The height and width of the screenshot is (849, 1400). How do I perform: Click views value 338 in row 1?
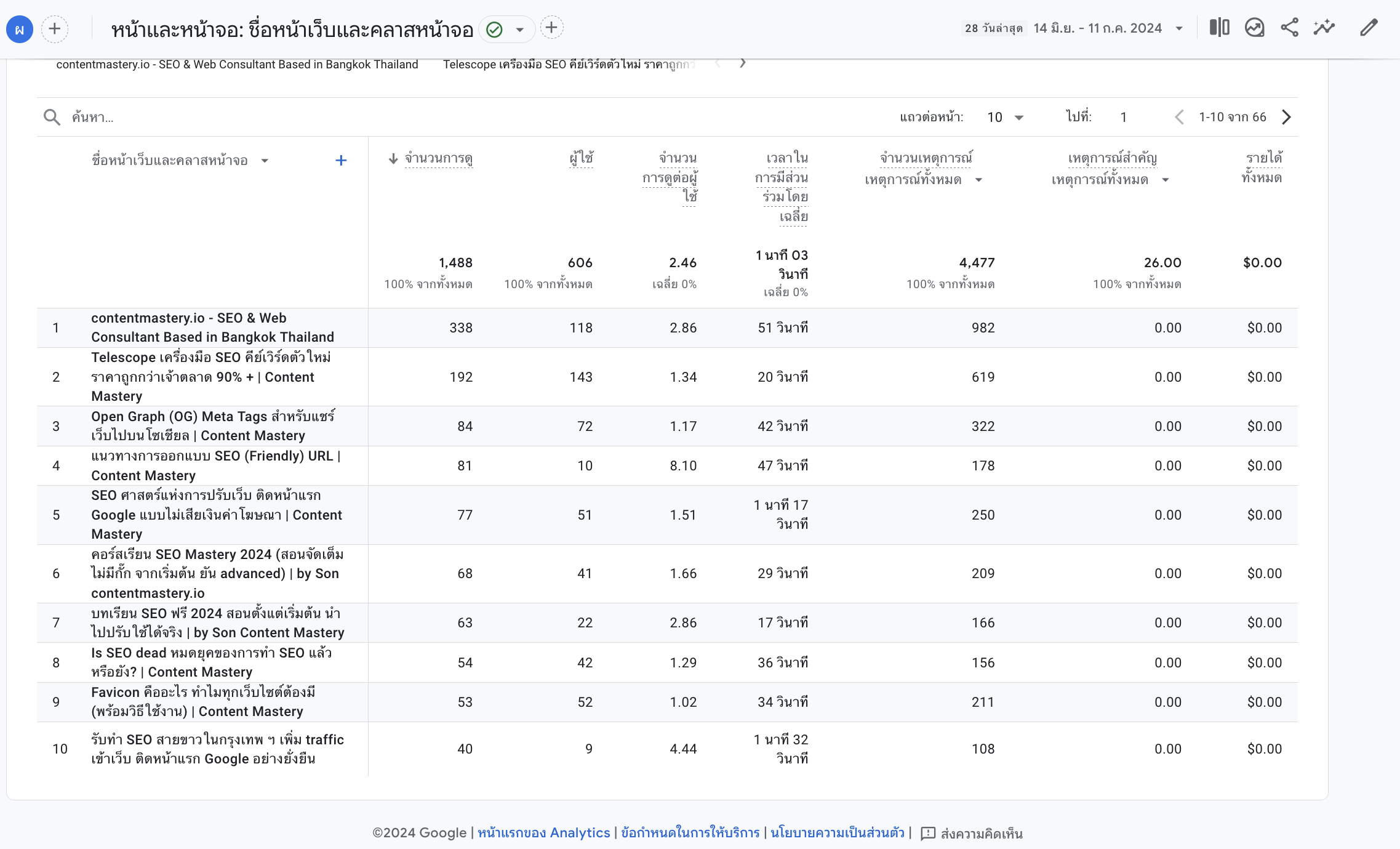point(461,328)
